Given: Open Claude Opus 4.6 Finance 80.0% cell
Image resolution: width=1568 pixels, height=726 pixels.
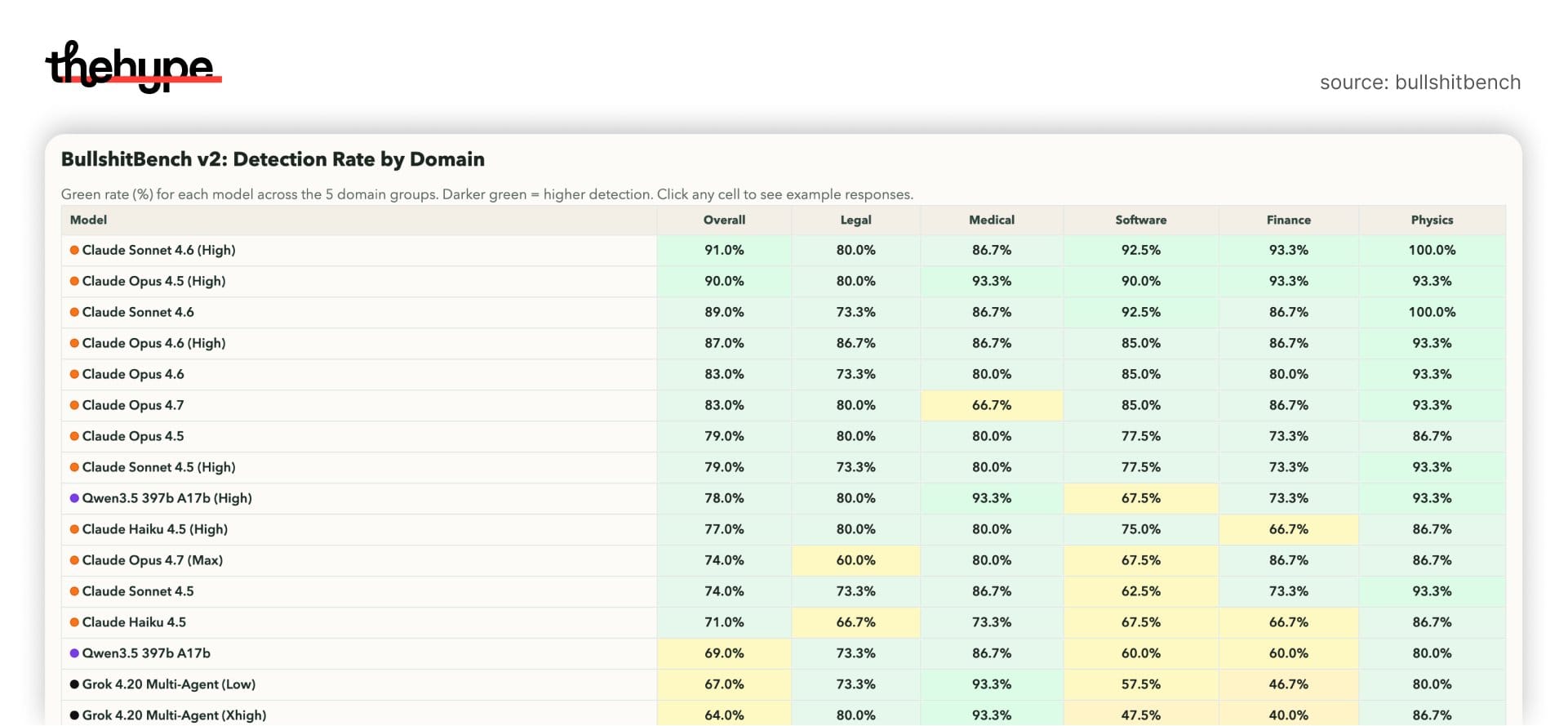Looking at the screenshot, I should (1288, 375).
